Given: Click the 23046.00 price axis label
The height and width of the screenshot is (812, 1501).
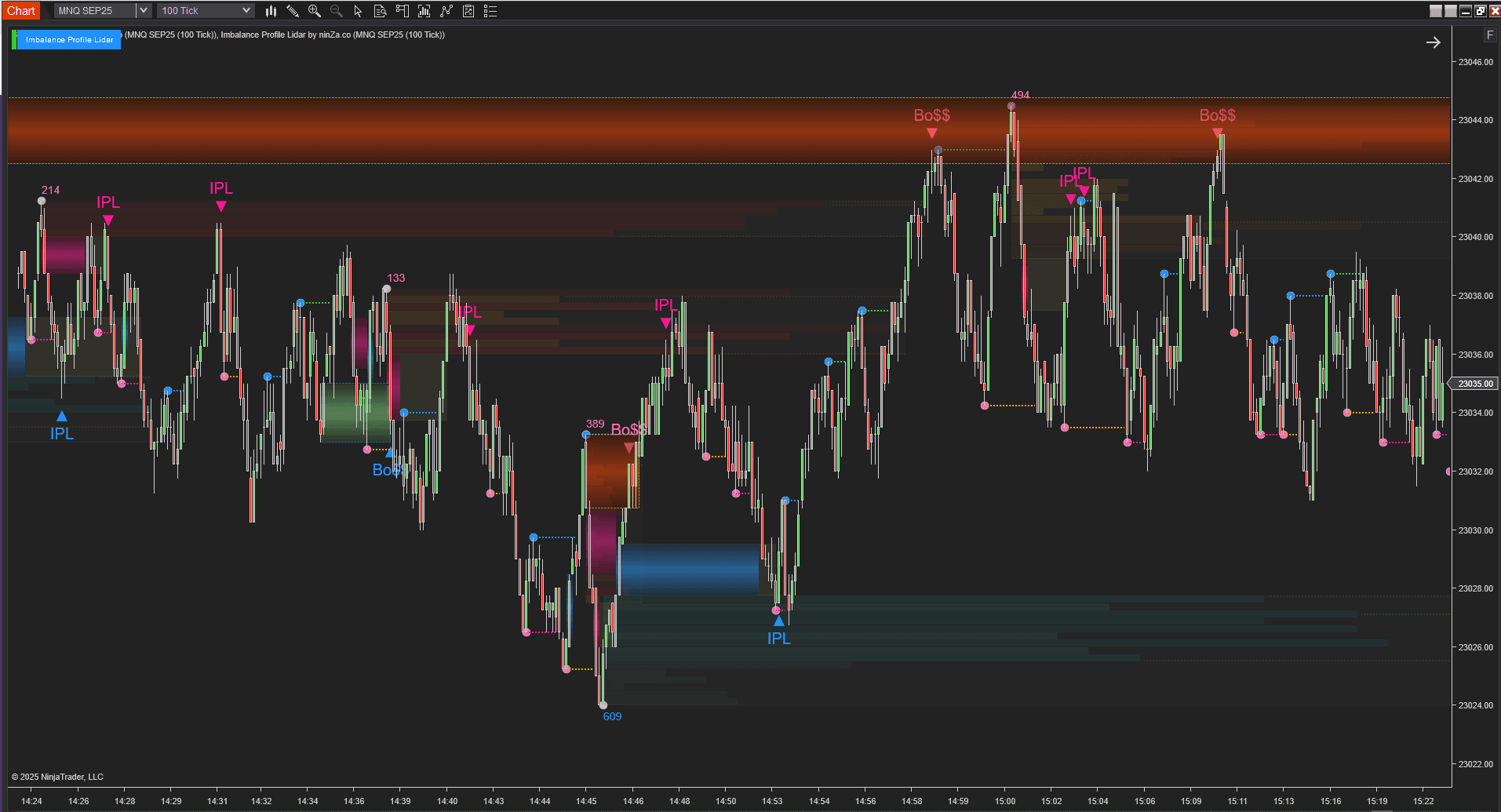Looking at the screenshot, I should (x=1476, y=62).
